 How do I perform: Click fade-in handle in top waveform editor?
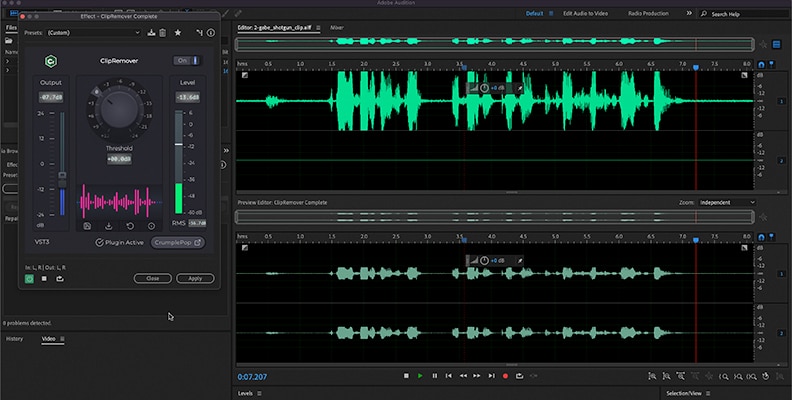pos(244,75)
